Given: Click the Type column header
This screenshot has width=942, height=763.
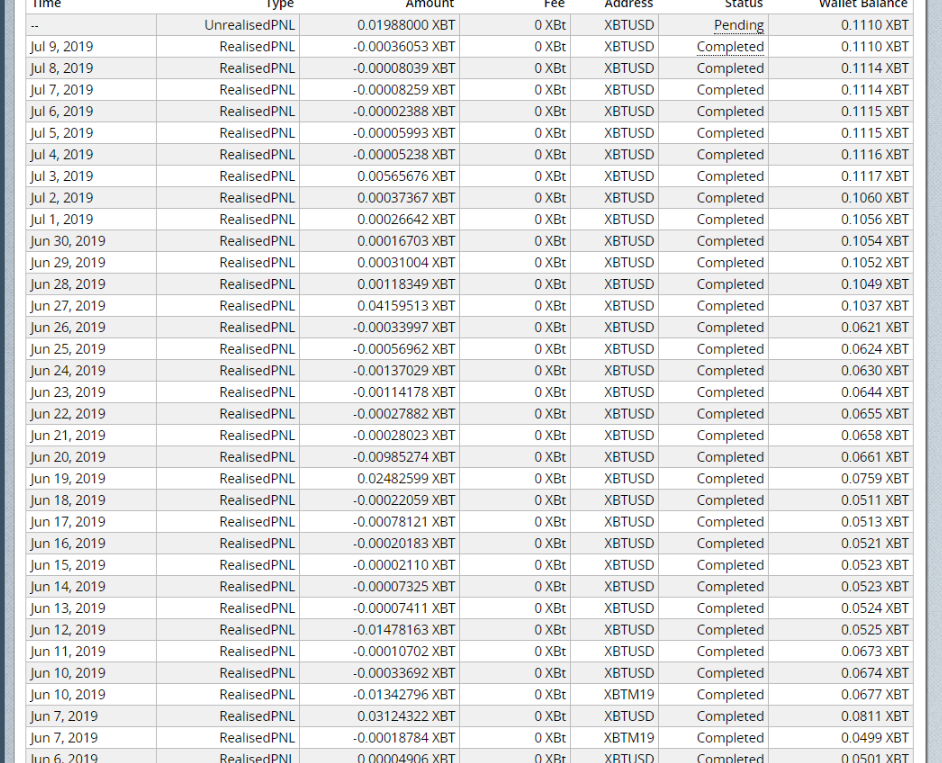Looking at the screenshot, I should [x=279, y=4].
